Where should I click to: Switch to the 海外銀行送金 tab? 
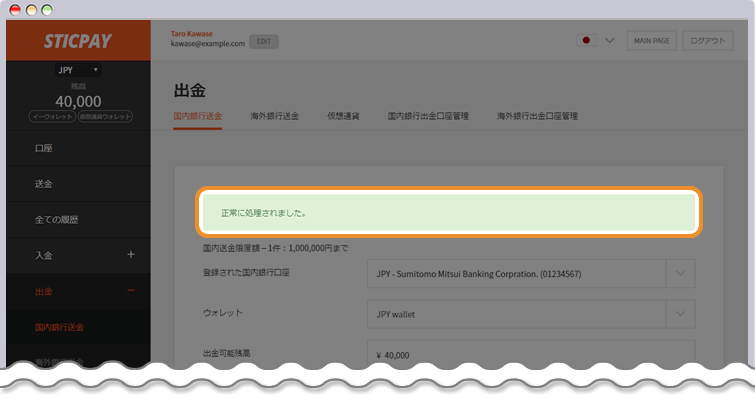[x=274, y=116]
